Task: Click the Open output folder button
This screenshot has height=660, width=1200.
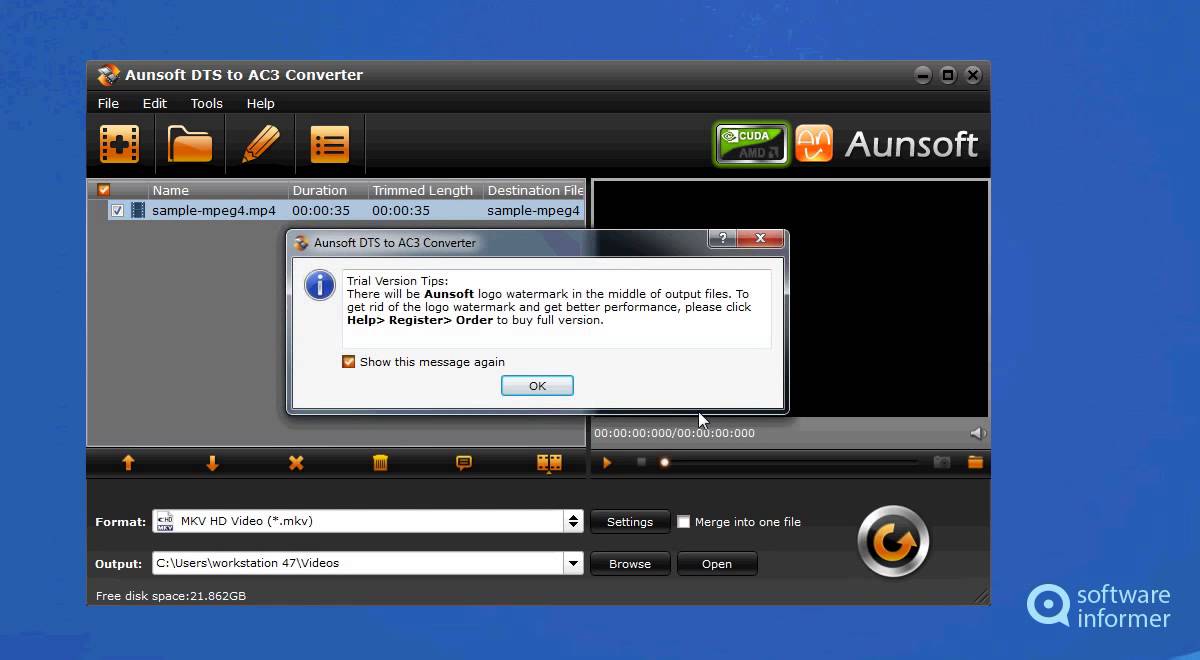Action: click(x=717, y=563)
